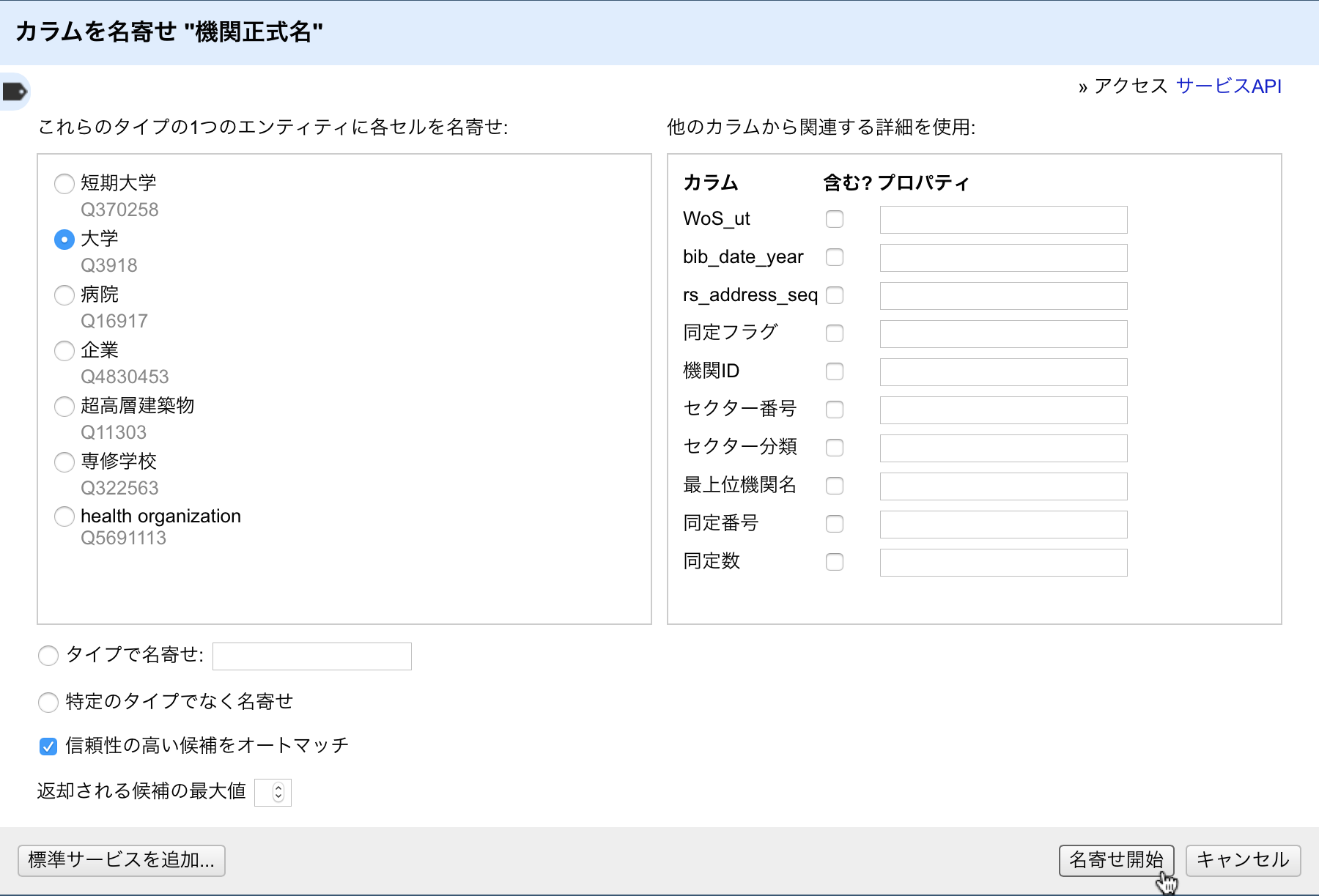The image size is (1319, 896).
Task: Select the 大学 radio button
Action: 64,239
